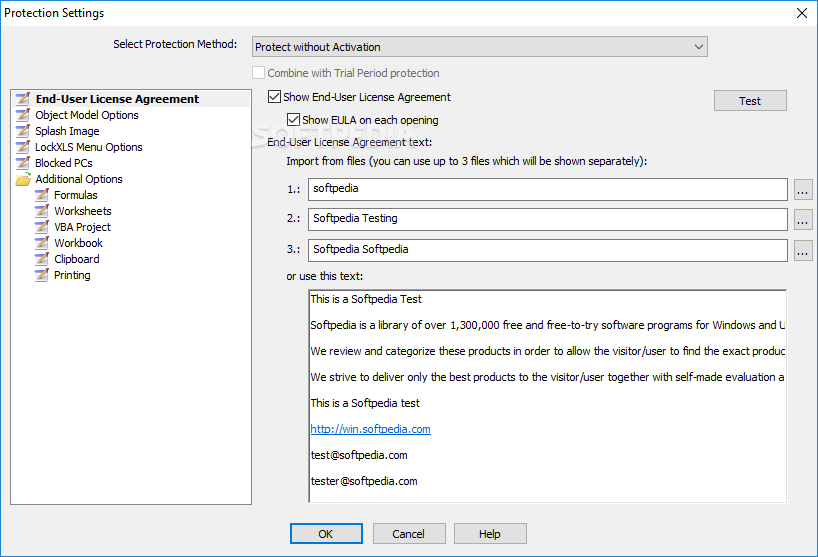Click the line starting 'Softpedia is a library'

[547, 325]
